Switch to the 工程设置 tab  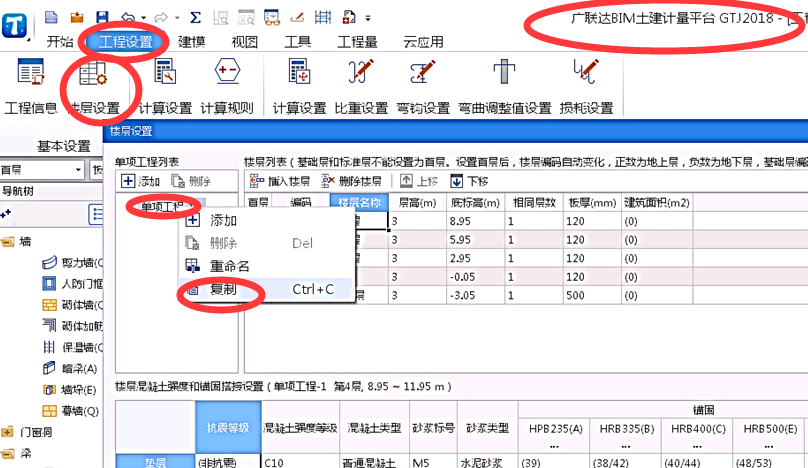(125, 42)
